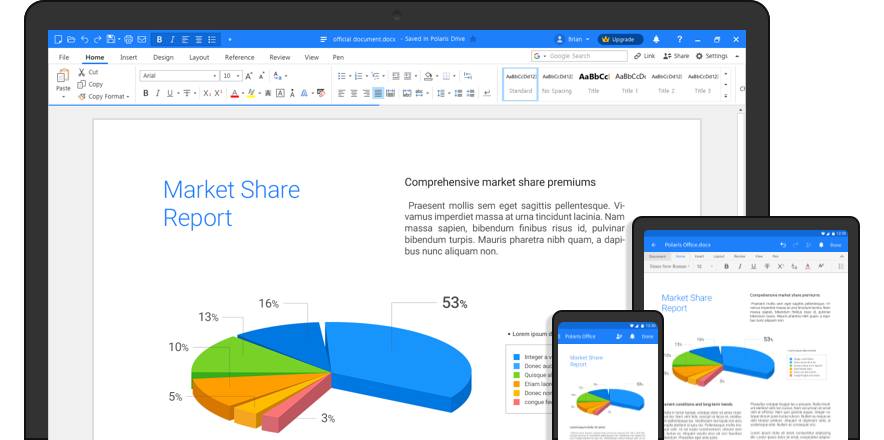This screenshot has width=884, height=440.
Task: Apply the Title 1 style
Action: pyautogui.click(x=630, y=83)
